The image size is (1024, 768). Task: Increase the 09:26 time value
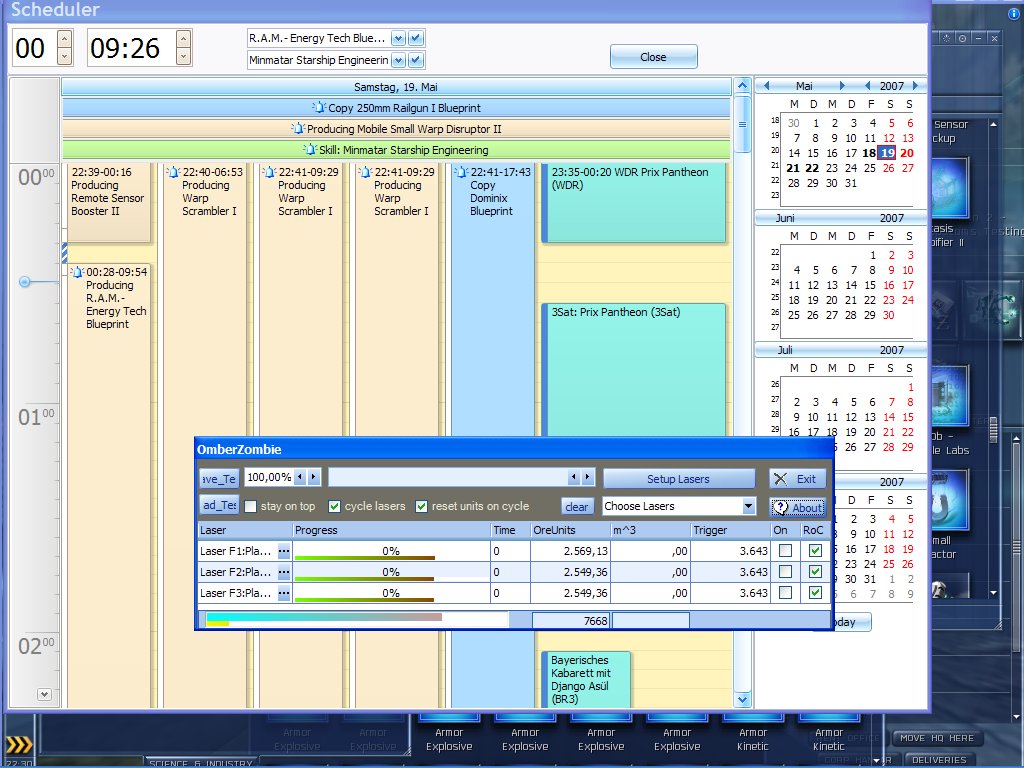[184, 39]
